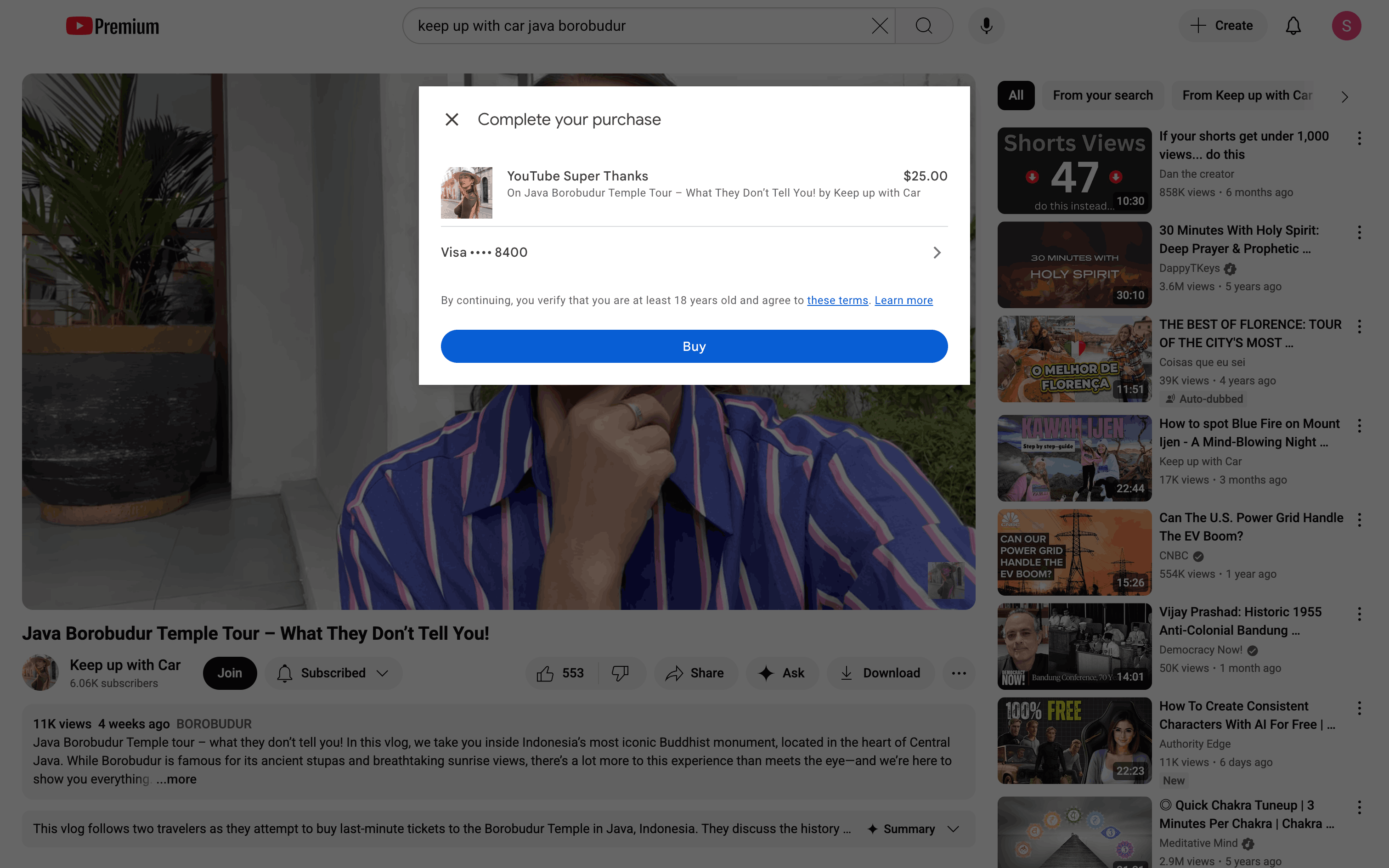Select the From your search chip
Viewport: 1389px width, 868px height.
tap(1102, 96)
